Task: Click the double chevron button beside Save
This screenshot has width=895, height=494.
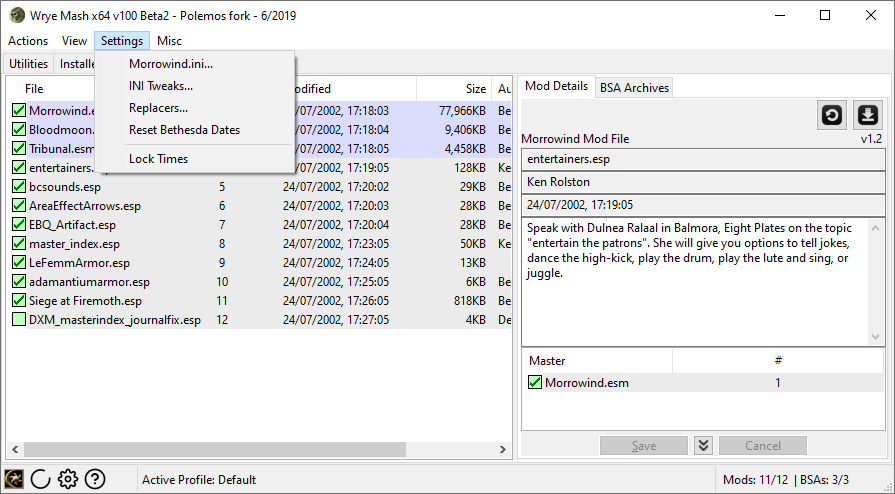Action: (703, 445)
